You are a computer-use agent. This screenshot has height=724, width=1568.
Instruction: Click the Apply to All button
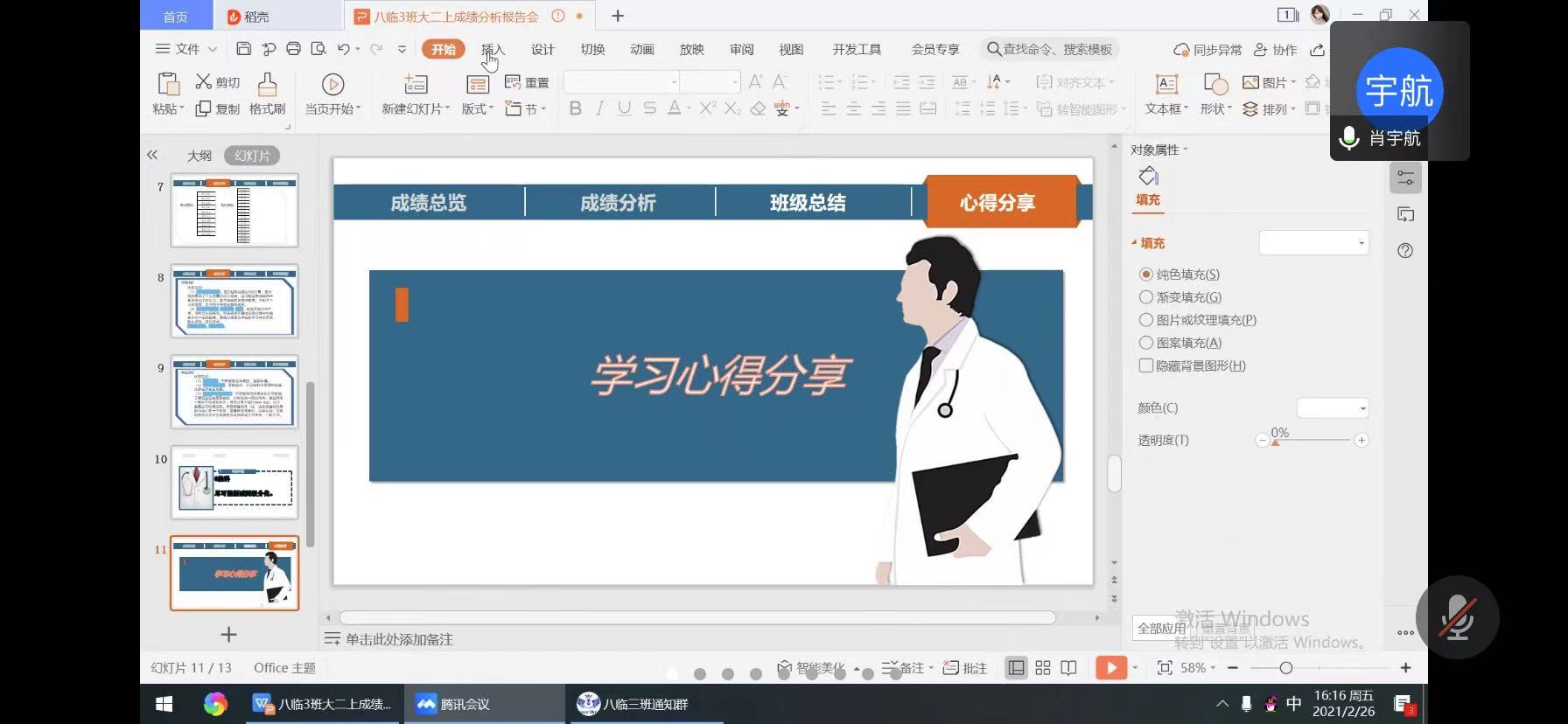(x=1161, y=628)
